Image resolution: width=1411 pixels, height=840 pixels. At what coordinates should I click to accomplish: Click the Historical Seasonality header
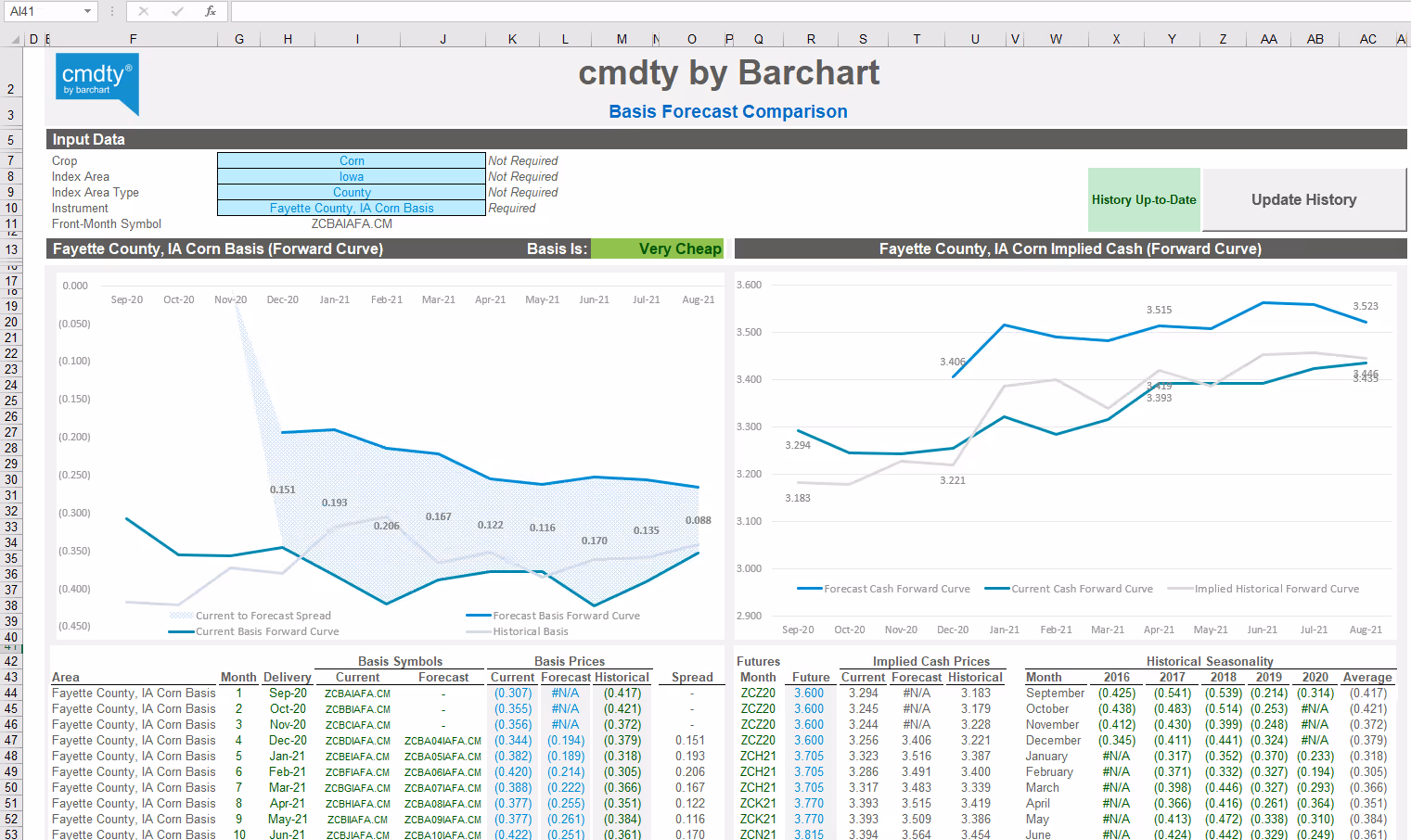click(x=1210, y=661)
